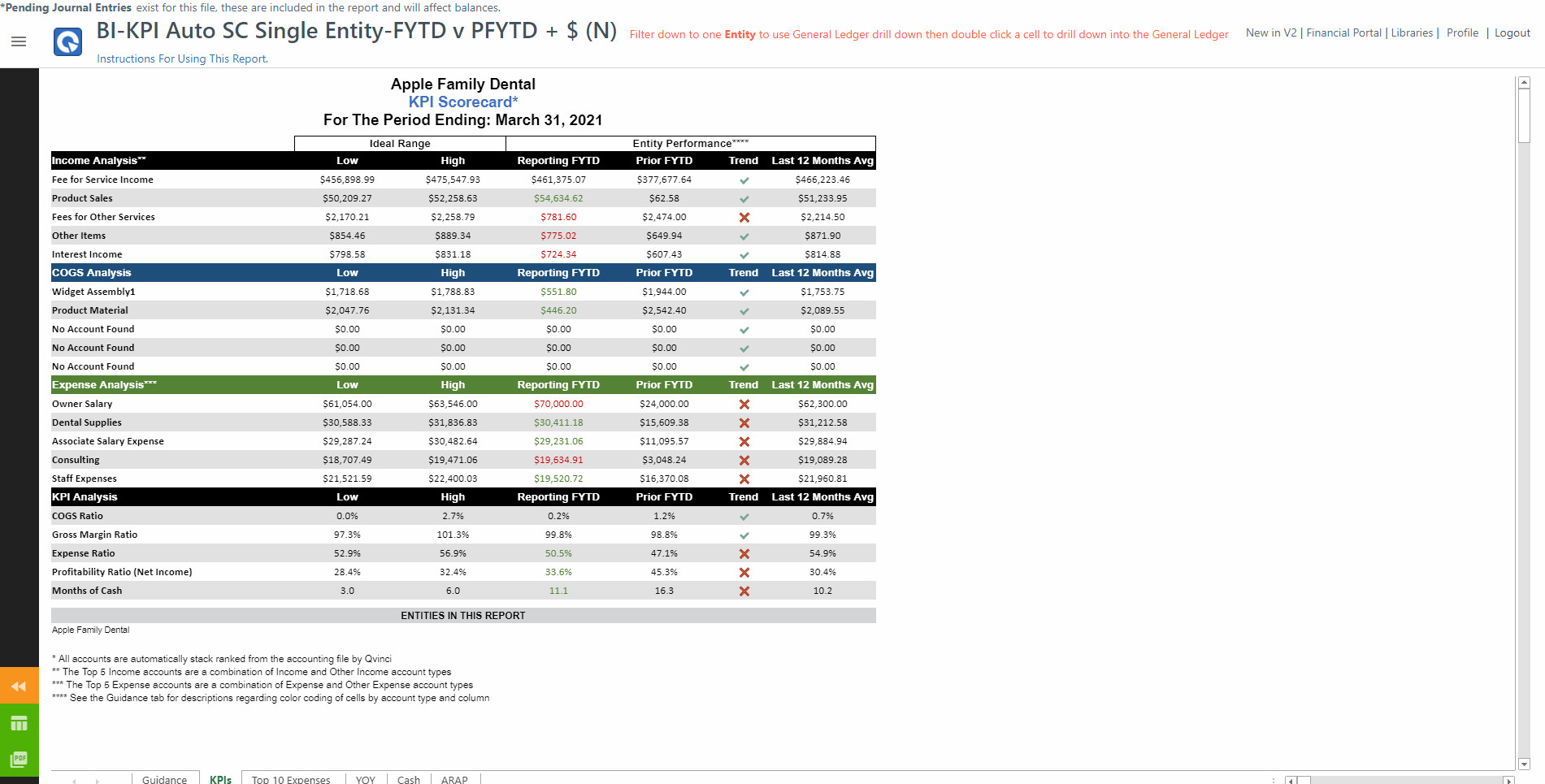Switch to the Cash tab
Screen dimensions: 1545x784
pos(409,780)
